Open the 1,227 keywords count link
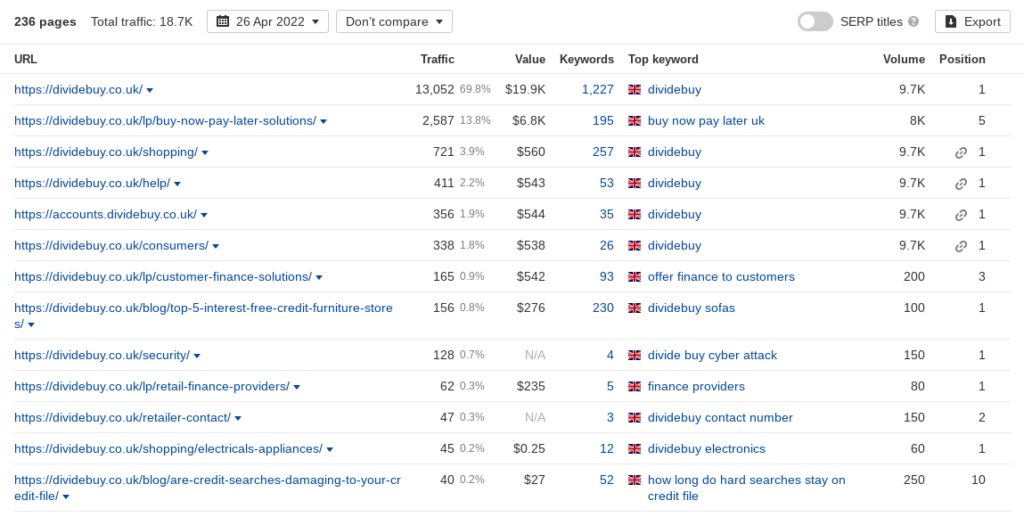Viewport: 1024px width, 517px height. 598,89
